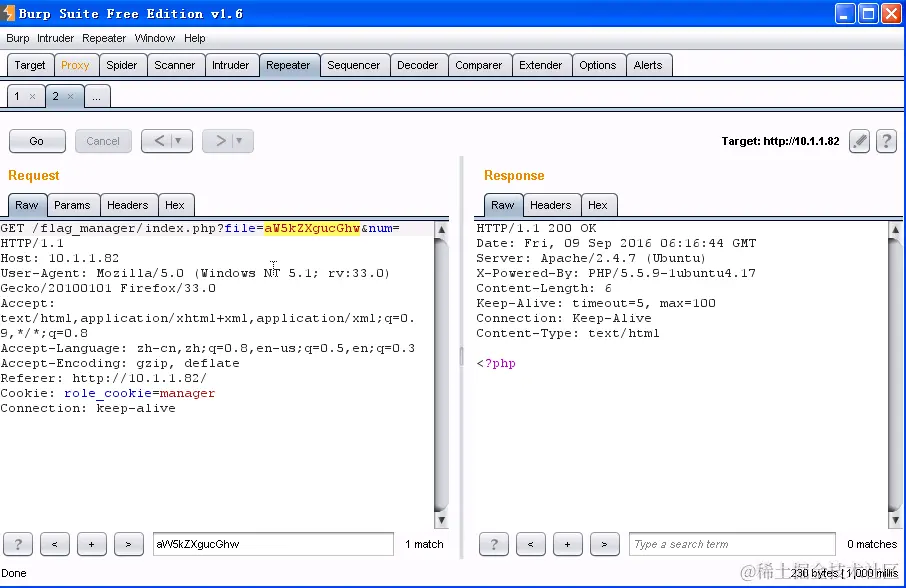Viewport: 906px width, 588px height.
Task: Open the forward-history dropdown arrow
Action: pos(240,141)
